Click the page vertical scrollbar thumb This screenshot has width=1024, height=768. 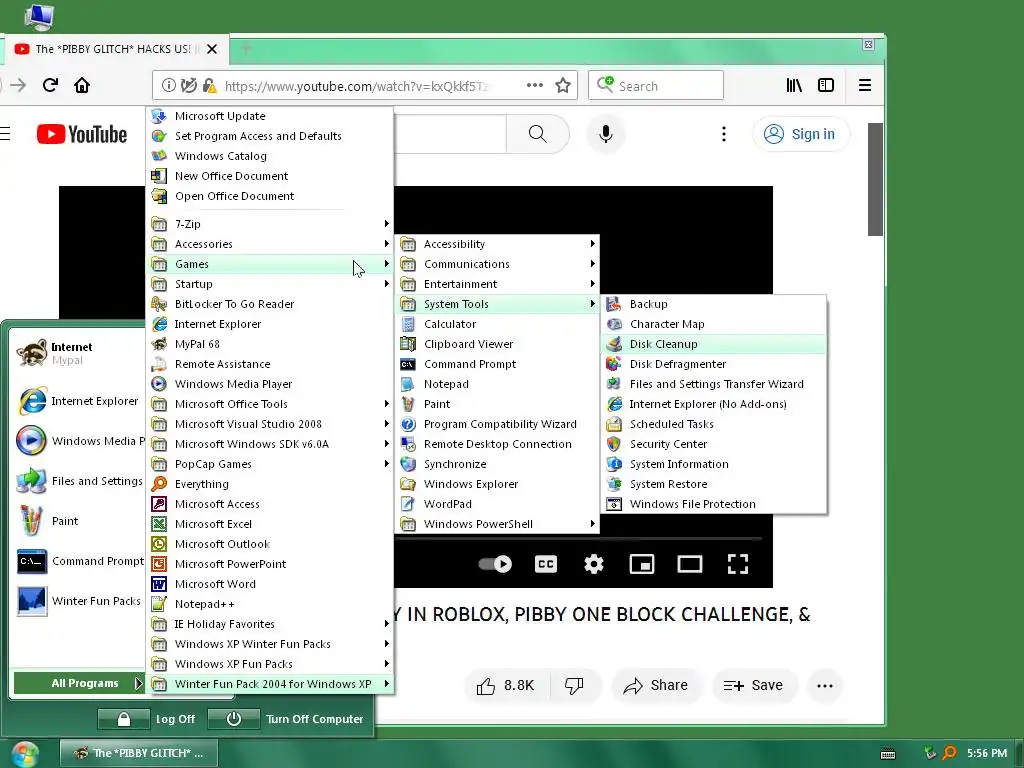875,180
